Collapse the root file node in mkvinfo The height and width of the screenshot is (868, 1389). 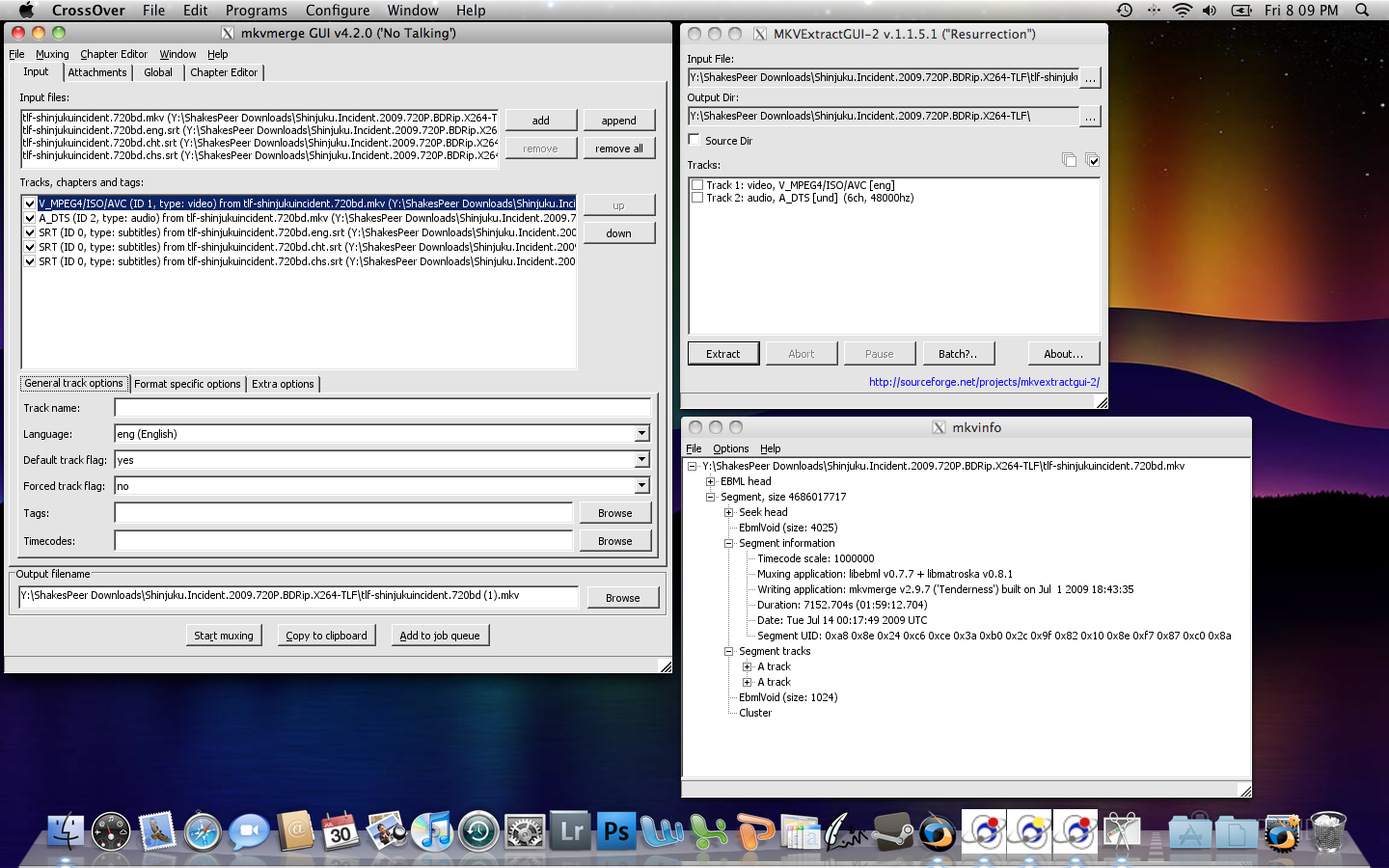(x=692, y=466)
